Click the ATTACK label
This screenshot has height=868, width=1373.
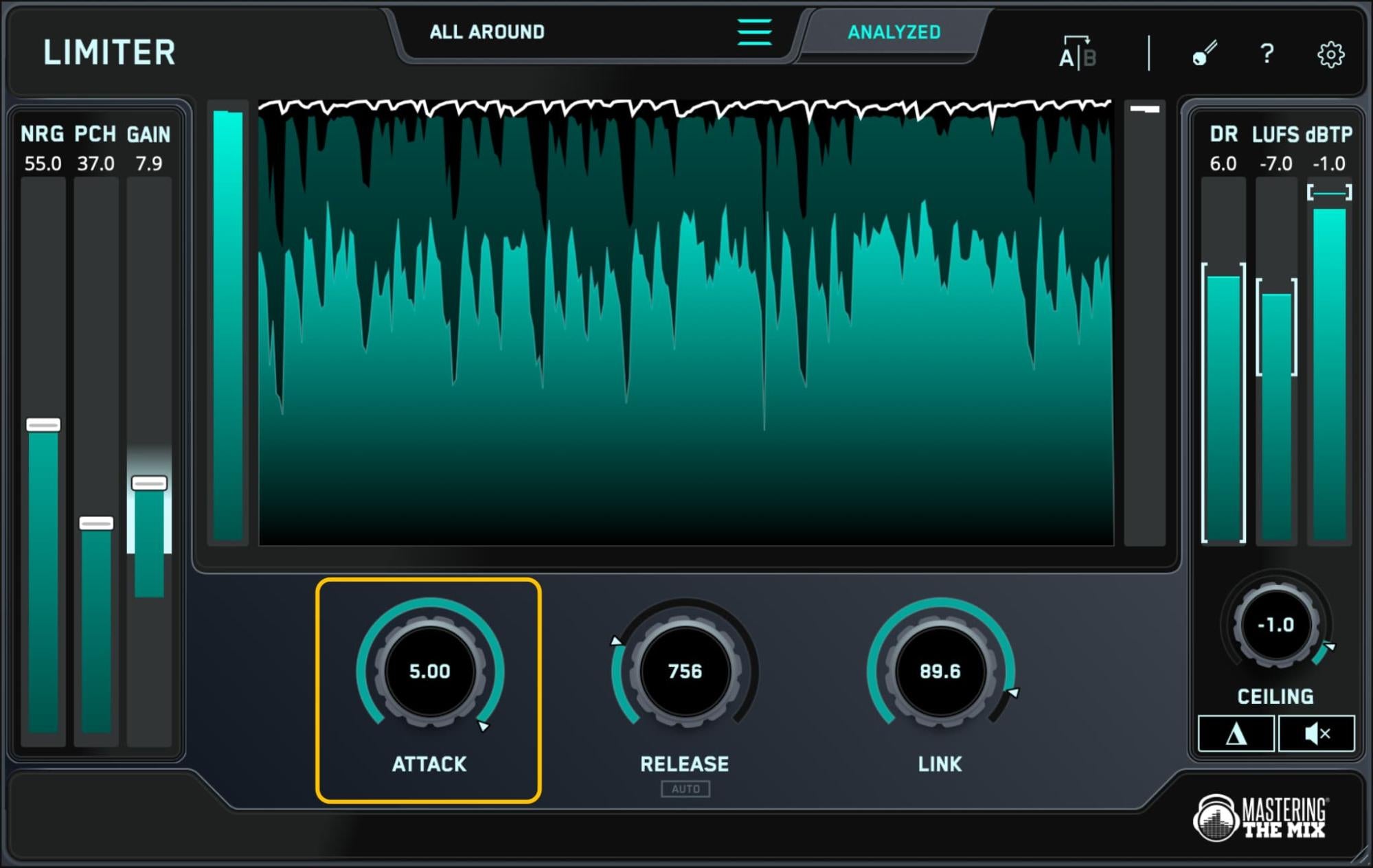pyautogui.click(x=429, y=764)
